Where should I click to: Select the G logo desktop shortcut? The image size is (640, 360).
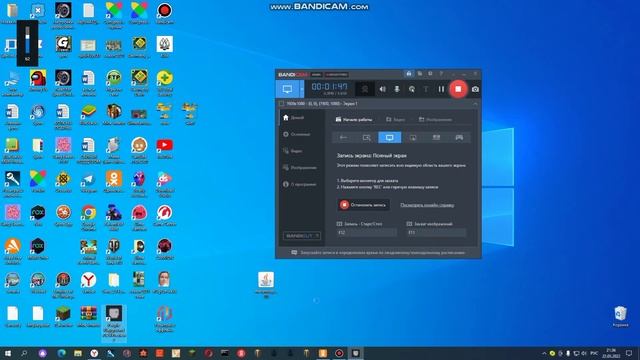coord(63,47)
